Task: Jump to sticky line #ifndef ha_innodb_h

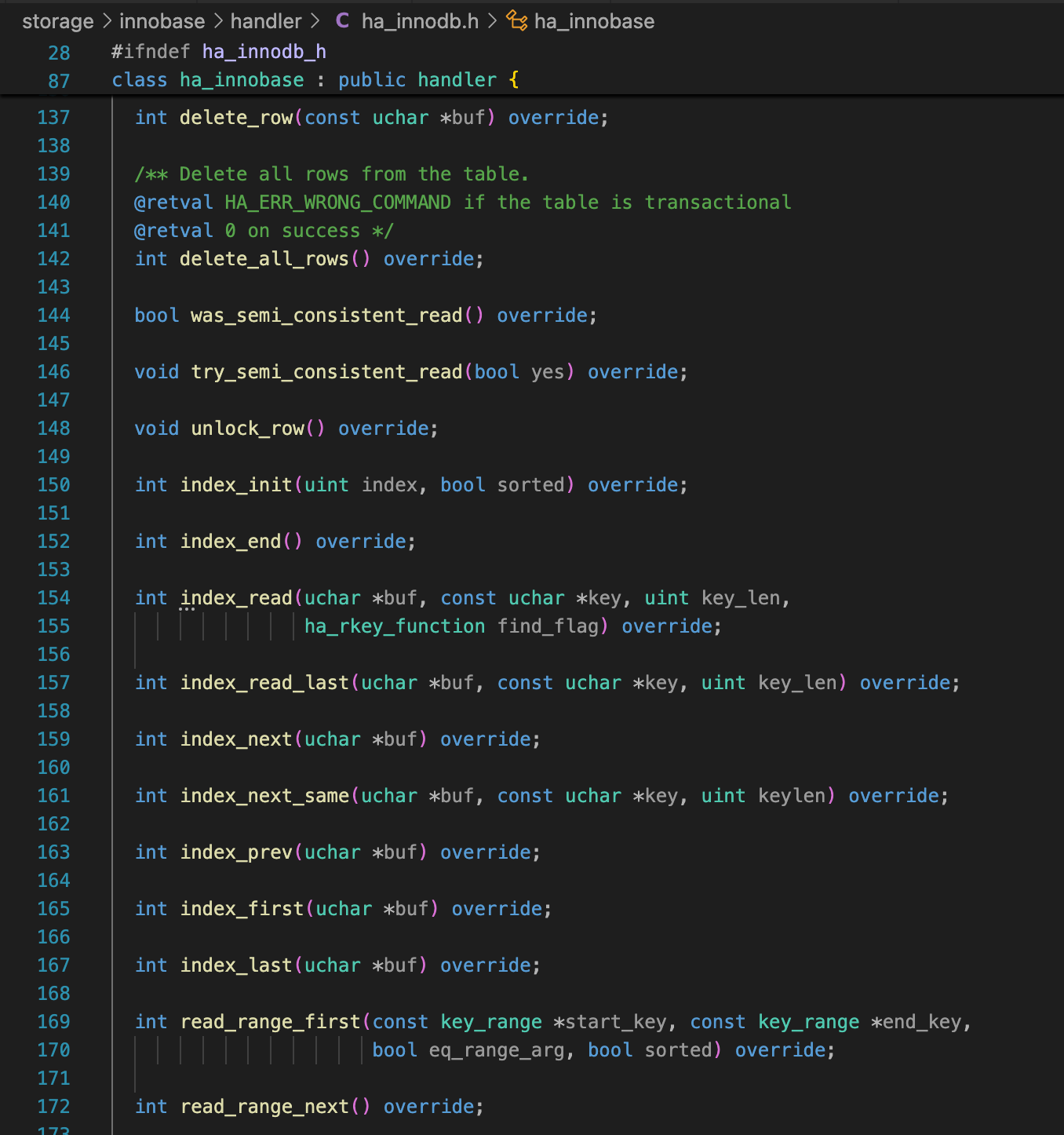Action: click(218, 52)
